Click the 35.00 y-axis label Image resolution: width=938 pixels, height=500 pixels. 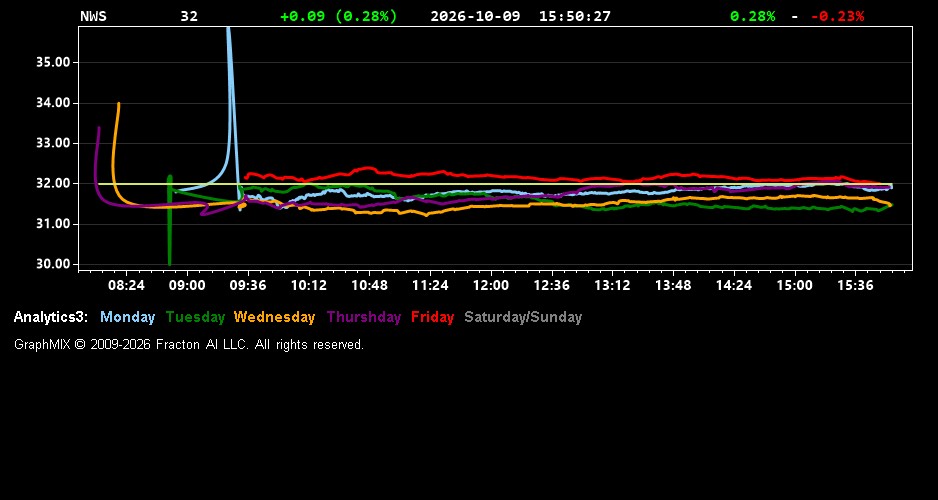pyautogui.click(x=54, y=62)
